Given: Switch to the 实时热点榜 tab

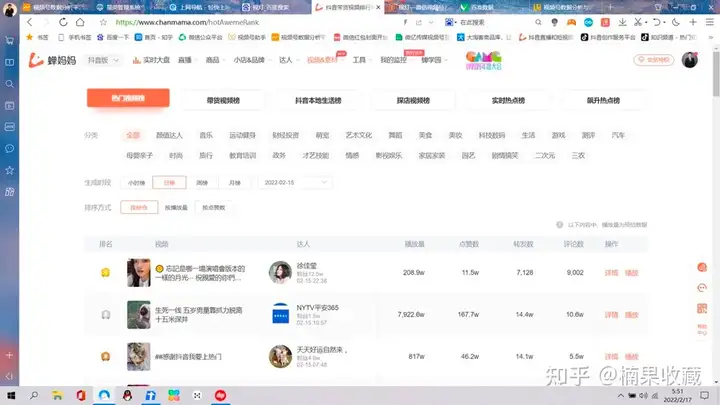Looking at the screenshot, I should pos(508,100).
